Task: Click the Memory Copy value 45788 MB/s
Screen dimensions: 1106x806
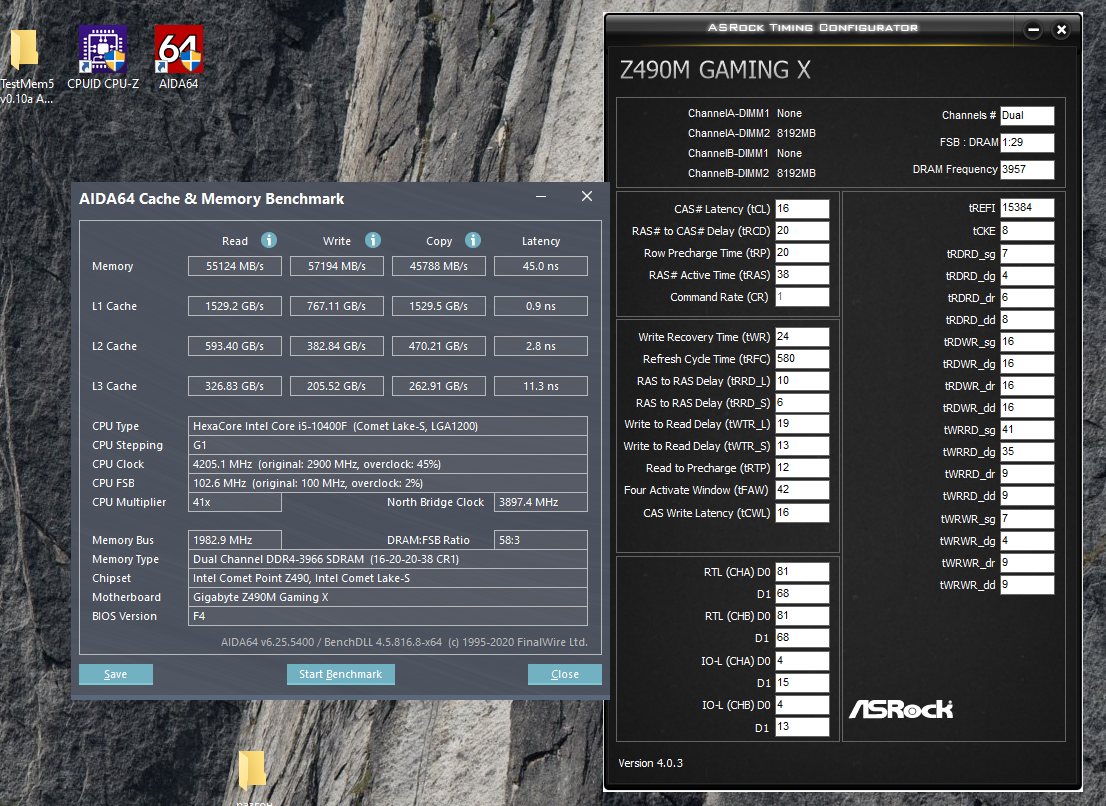Action: point(439,266)
